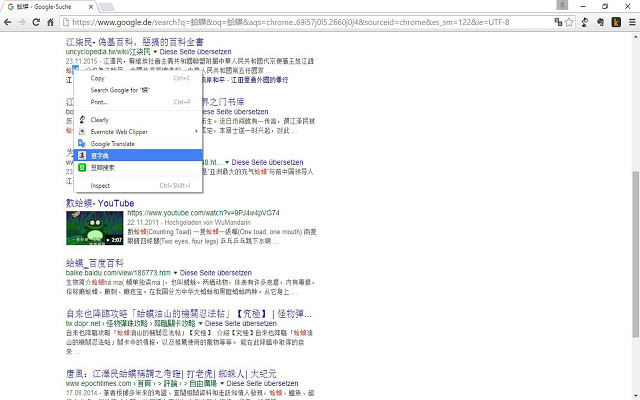The height and width of the screenshot is (400, 640).
Task: Click the translate icon in address bar
Action: click(558, 22)
